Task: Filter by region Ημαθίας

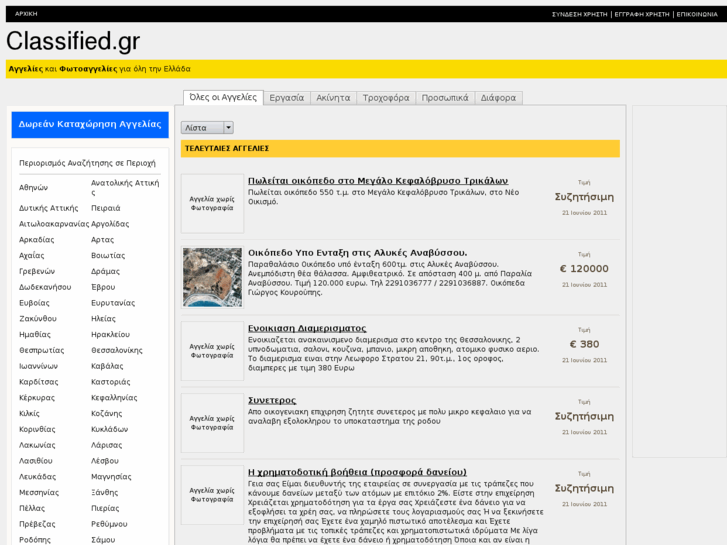Action: (35, 334)
